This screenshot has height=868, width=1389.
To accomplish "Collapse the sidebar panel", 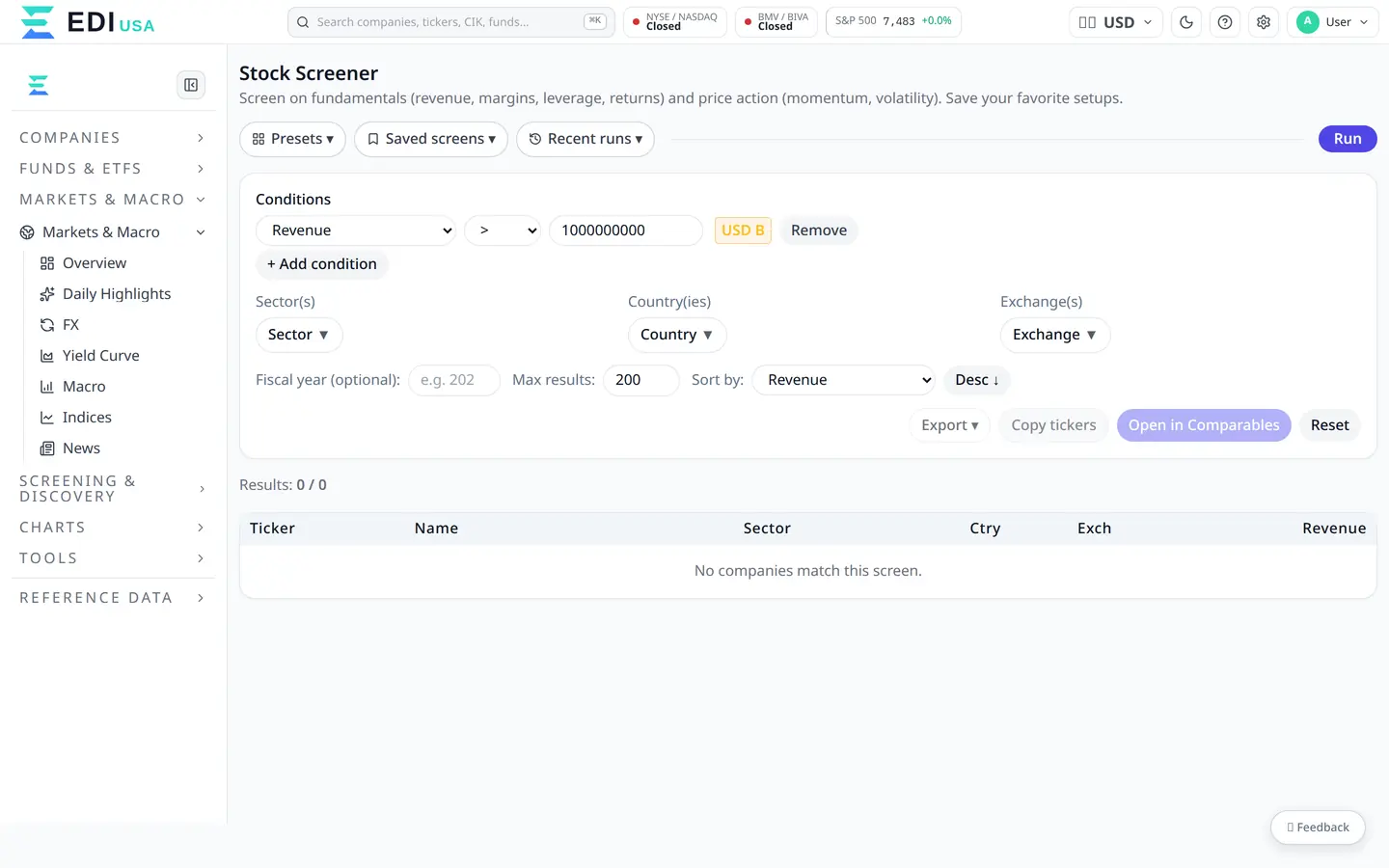I will [x=191, y=85].
